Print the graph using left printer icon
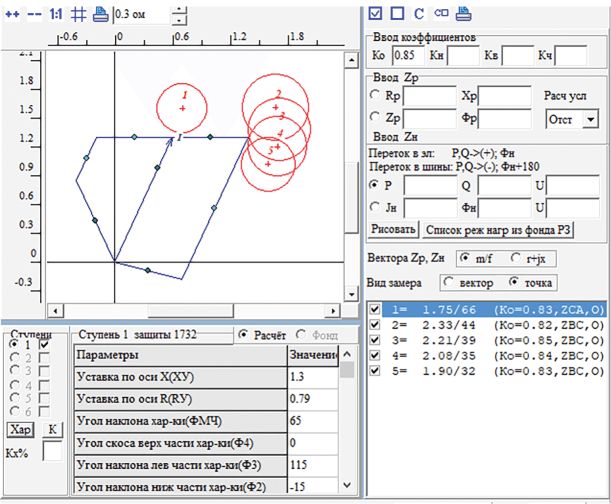This screenshot has width=611, height=504. (x=100, y=15)
